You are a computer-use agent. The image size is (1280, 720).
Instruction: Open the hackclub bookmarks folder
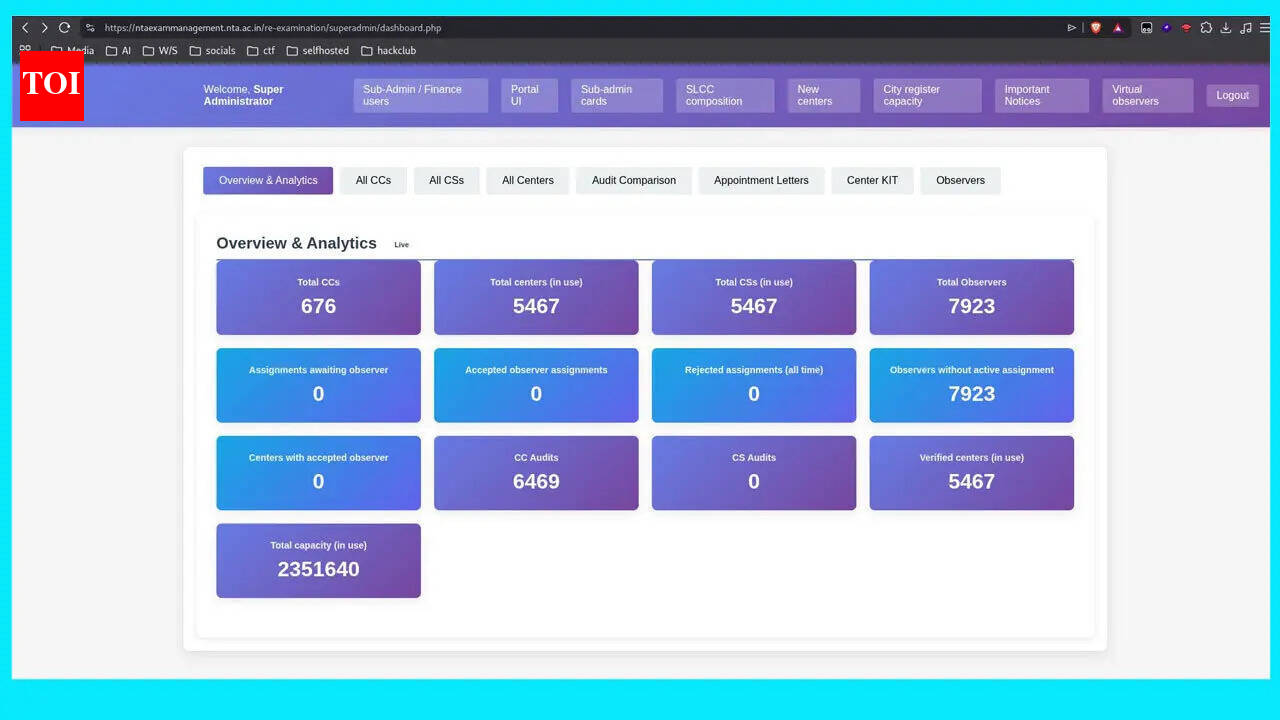coord(388,50)
